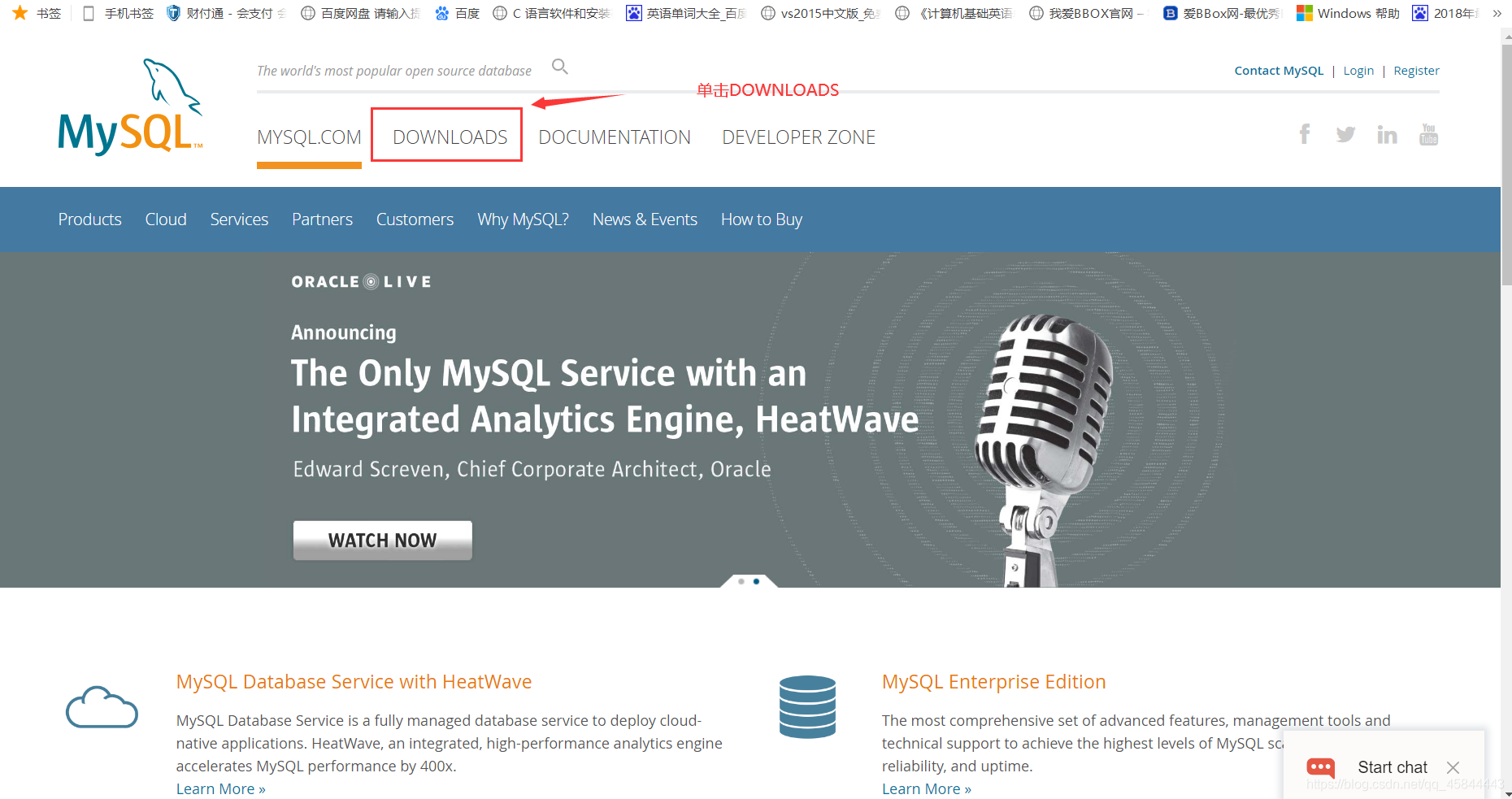This screenshot has height=799, width=1512.
Task: Open the 财付通 bookmark
Action: pos(226,13)
